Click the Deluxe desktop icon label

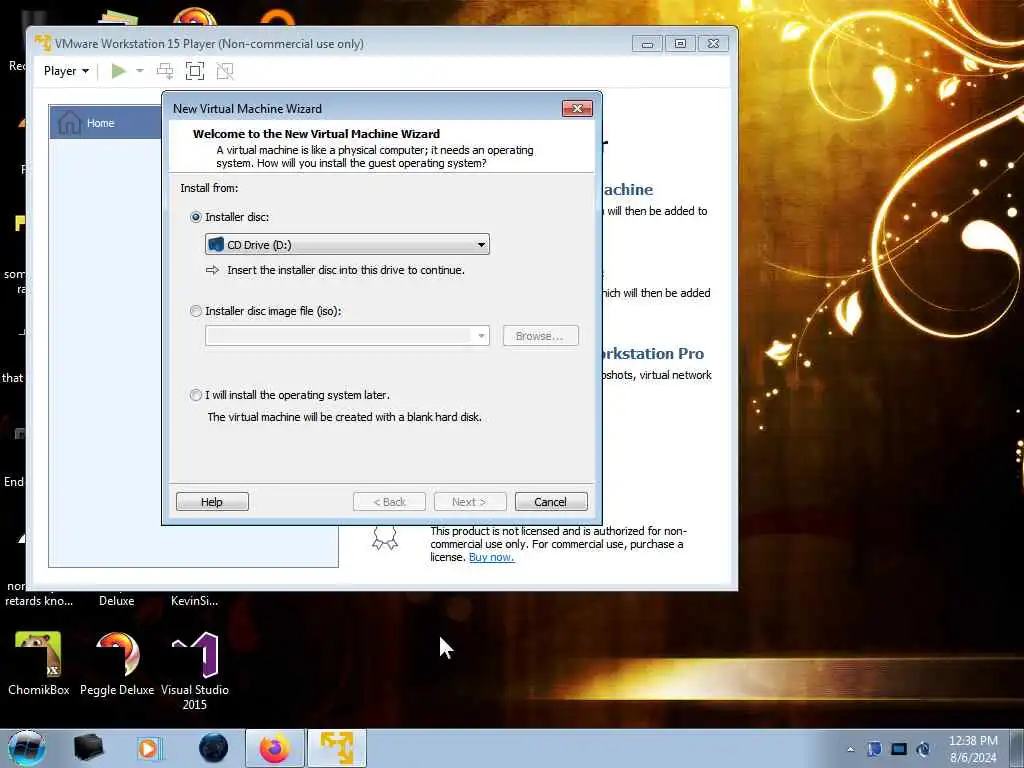pyautogui.click(x=117, y=600)
